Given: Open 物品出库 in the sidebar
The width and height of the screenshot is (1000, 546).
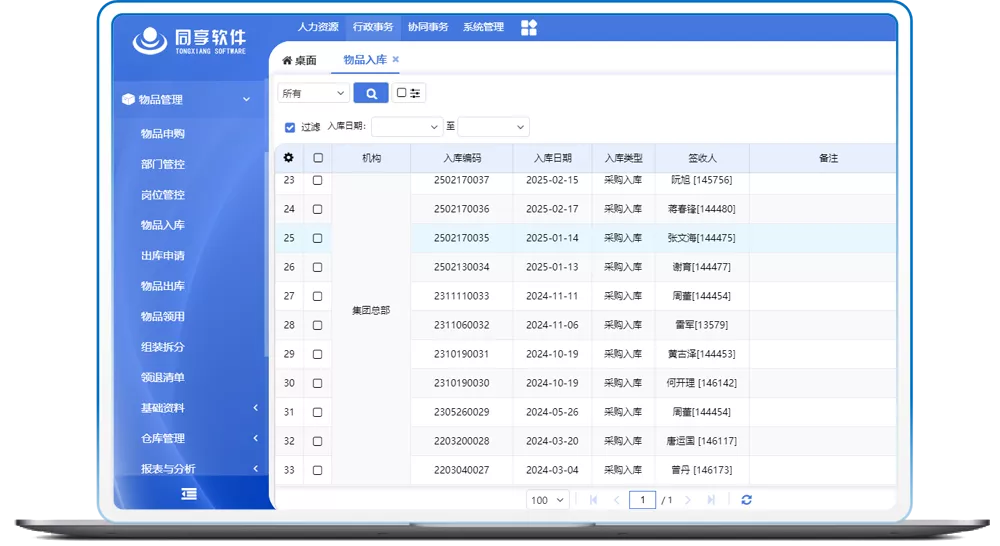Looking at the screenshot, I should 163,286.
